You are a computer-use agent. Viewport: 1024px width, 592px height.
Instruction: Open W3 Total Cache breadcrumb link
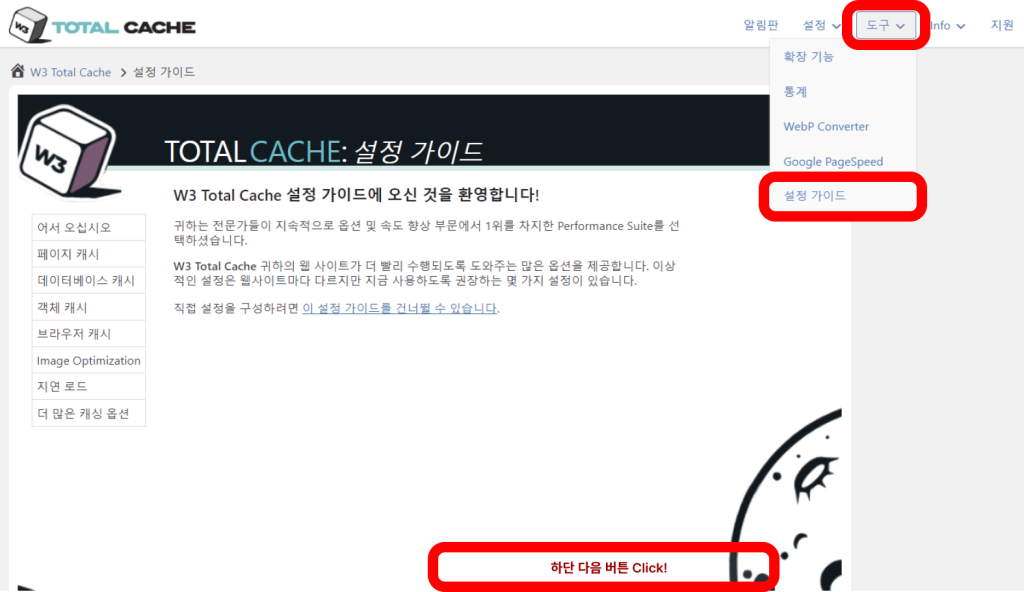[71, 72]
